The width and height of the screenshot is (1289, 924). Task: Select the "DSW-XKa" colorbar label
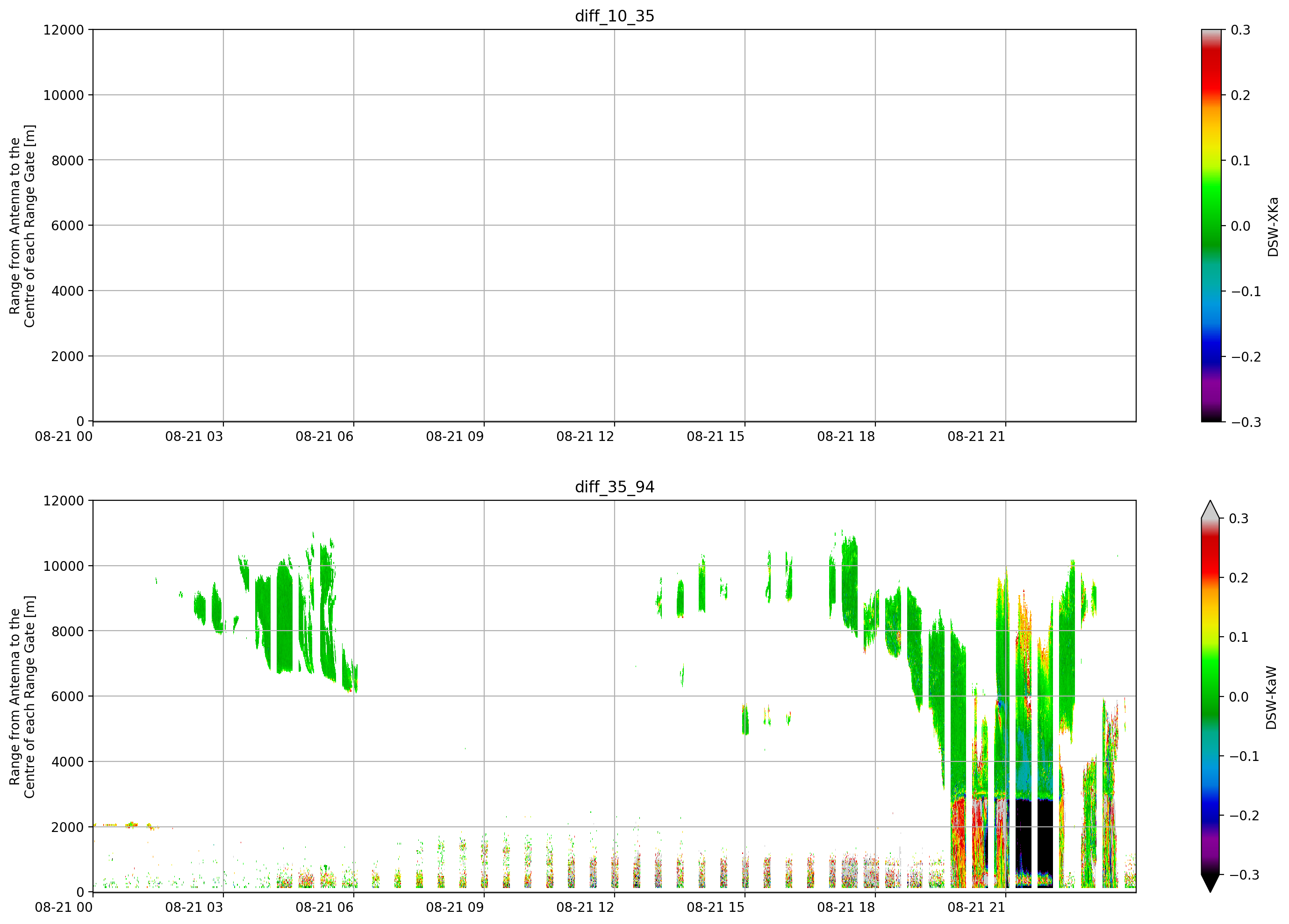pos(1273,227)
